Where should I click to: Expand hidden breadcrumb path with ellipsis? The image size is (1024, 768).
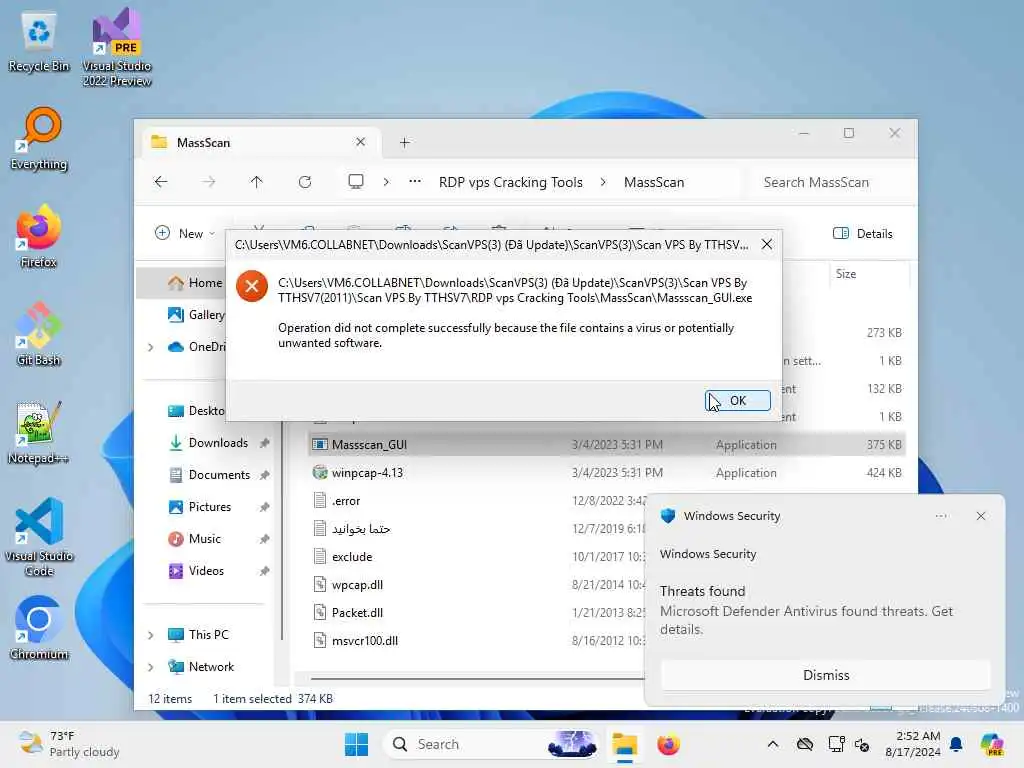pyautogui.click(x=415, y=182)
